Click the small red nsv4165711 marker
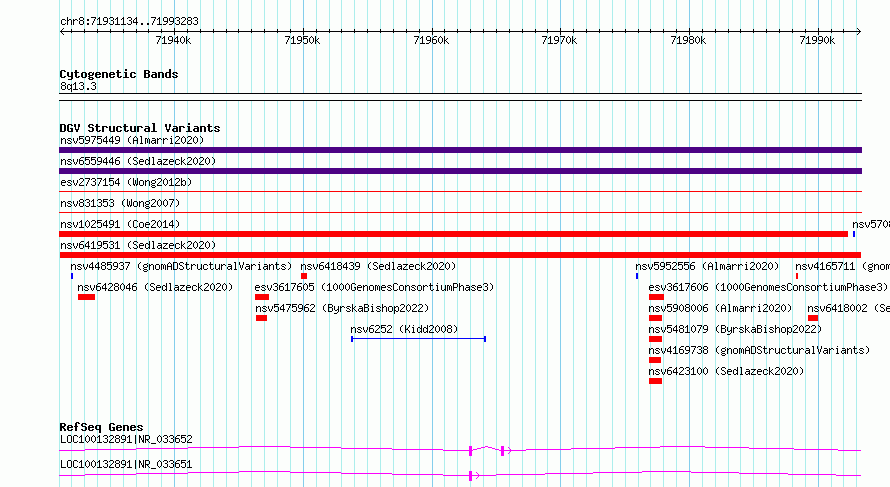The height and width of the screenshot is (487, 890). 797,276
